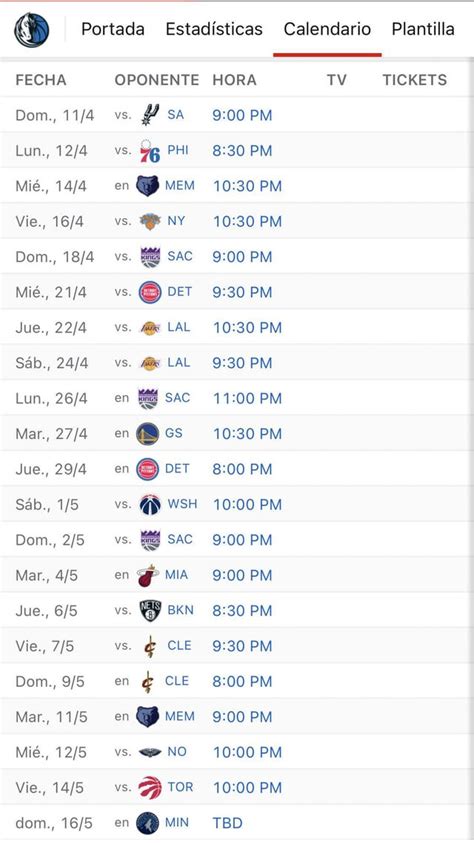Open the DET team link on 29/4
Screen dimensions: 474x843
coord(177,469)
